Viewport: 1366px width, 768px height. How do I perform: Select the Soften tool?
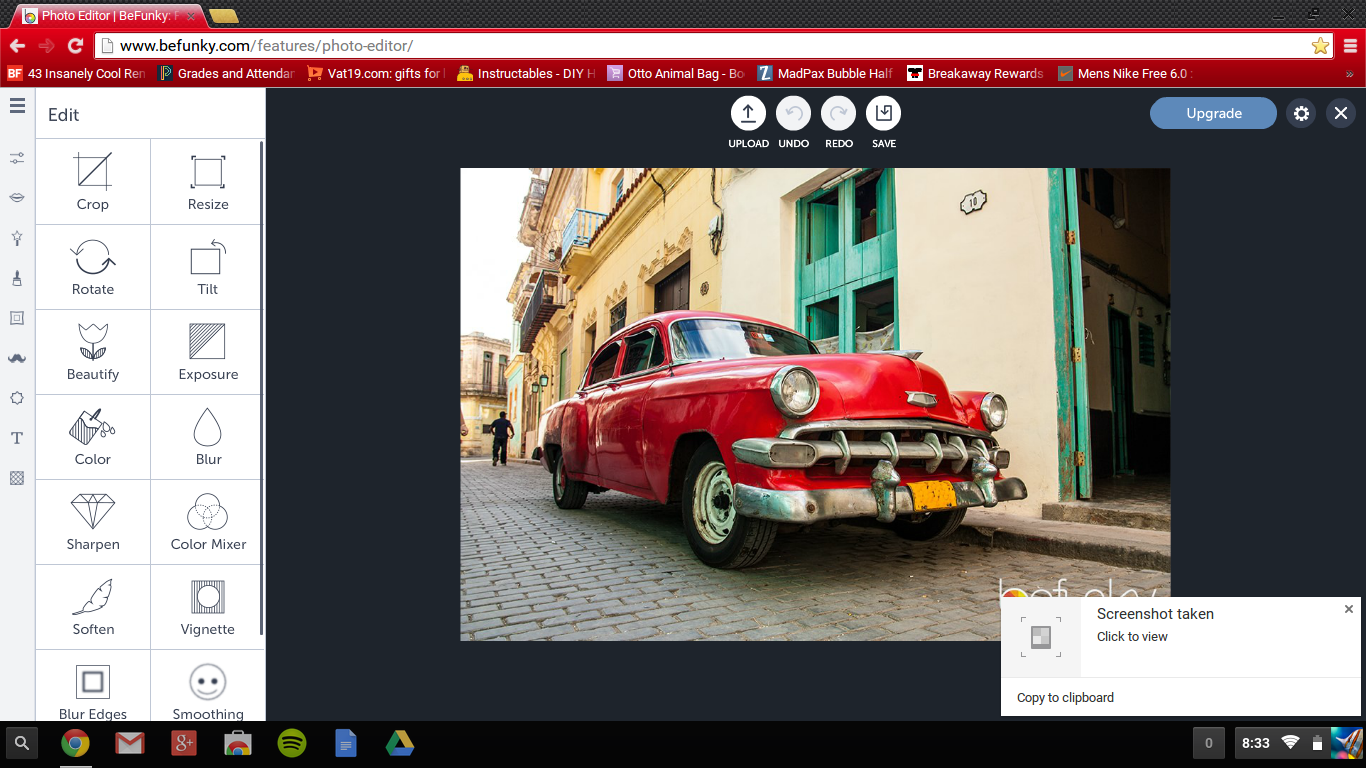93,607
